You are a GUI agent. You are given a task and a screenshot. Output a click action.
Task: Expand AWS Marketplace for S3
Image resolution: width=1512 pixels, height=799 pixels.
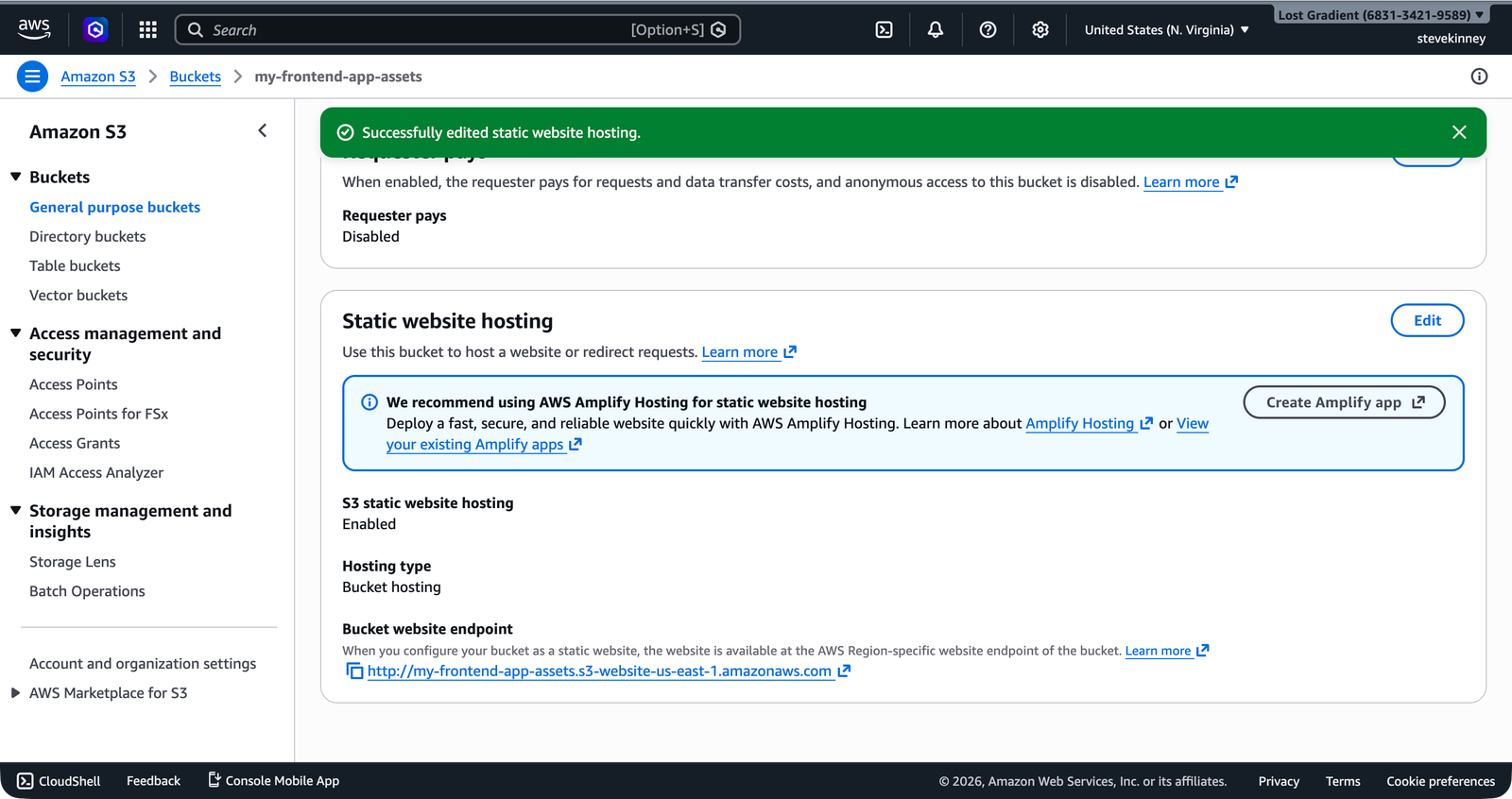[x=16, y=692]
